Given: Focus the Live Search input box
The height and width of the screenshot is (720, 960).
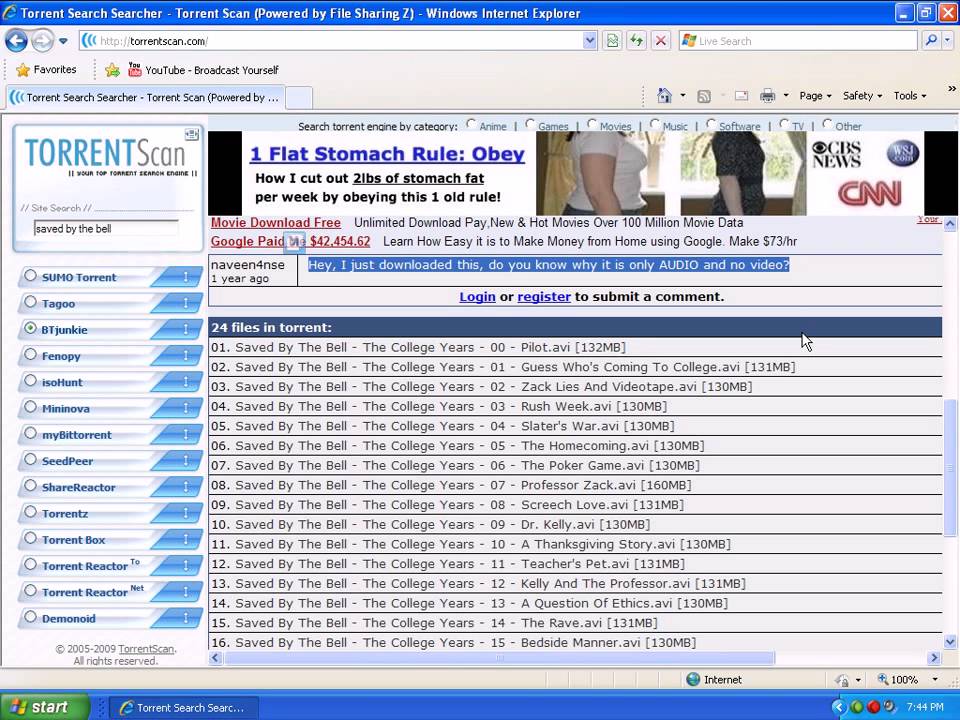Looking at the screenshot, I should [x=797, y=41].
